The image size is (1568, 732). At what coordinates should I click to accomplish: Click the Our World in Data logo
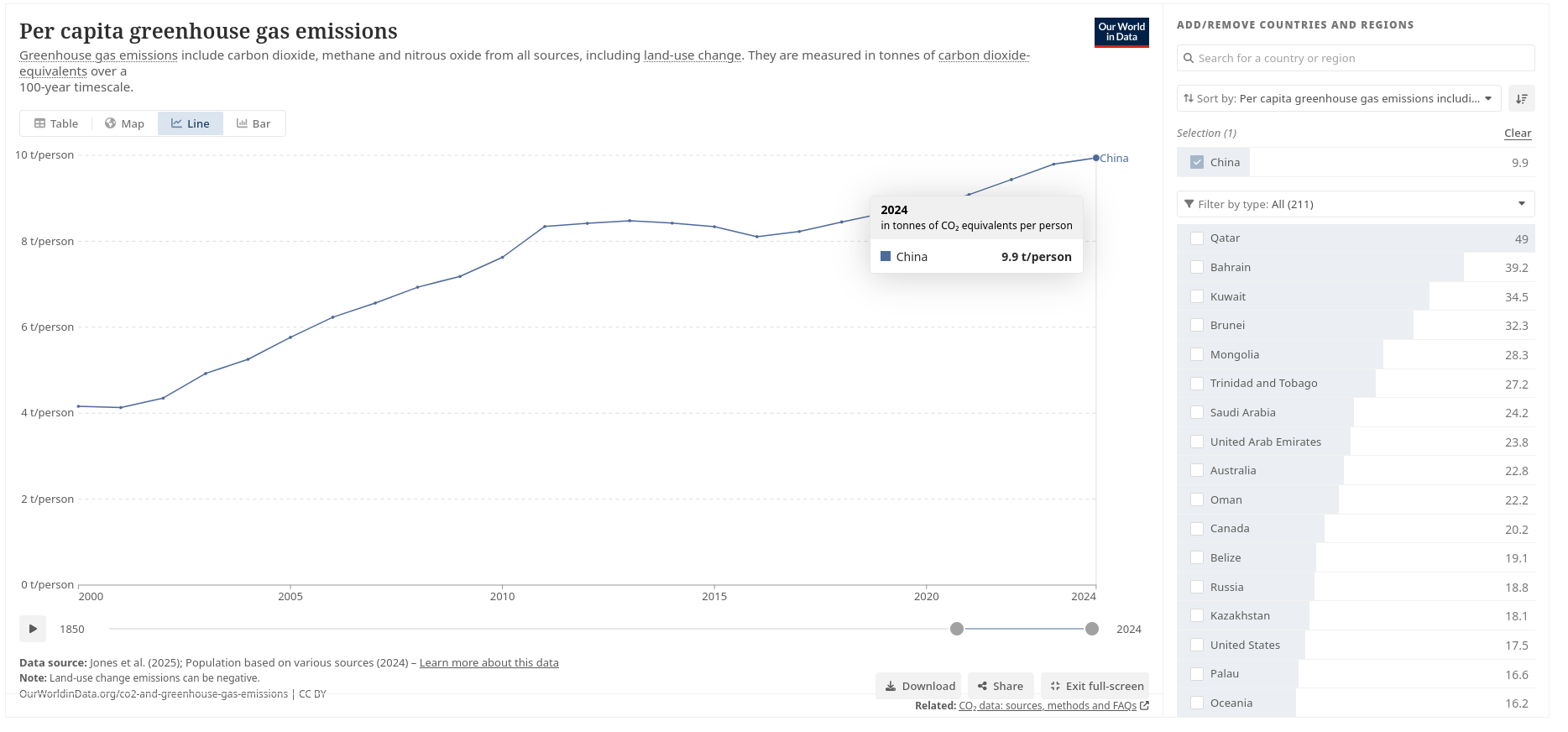coord(1121,33)
